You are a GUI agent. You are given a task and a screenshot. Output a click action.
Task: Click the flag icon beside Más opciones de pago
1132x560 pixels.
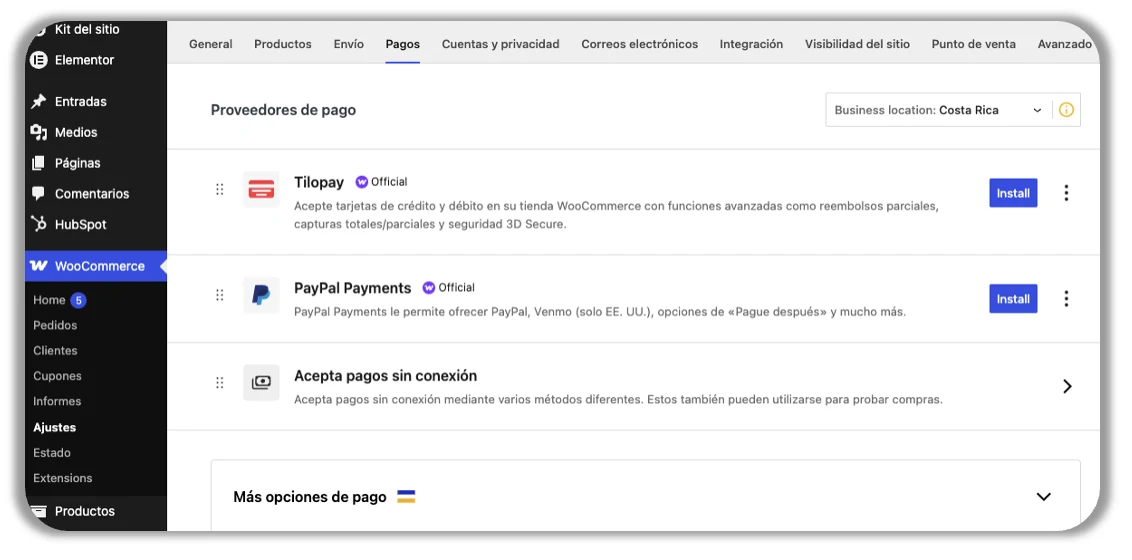pos(406,496)
